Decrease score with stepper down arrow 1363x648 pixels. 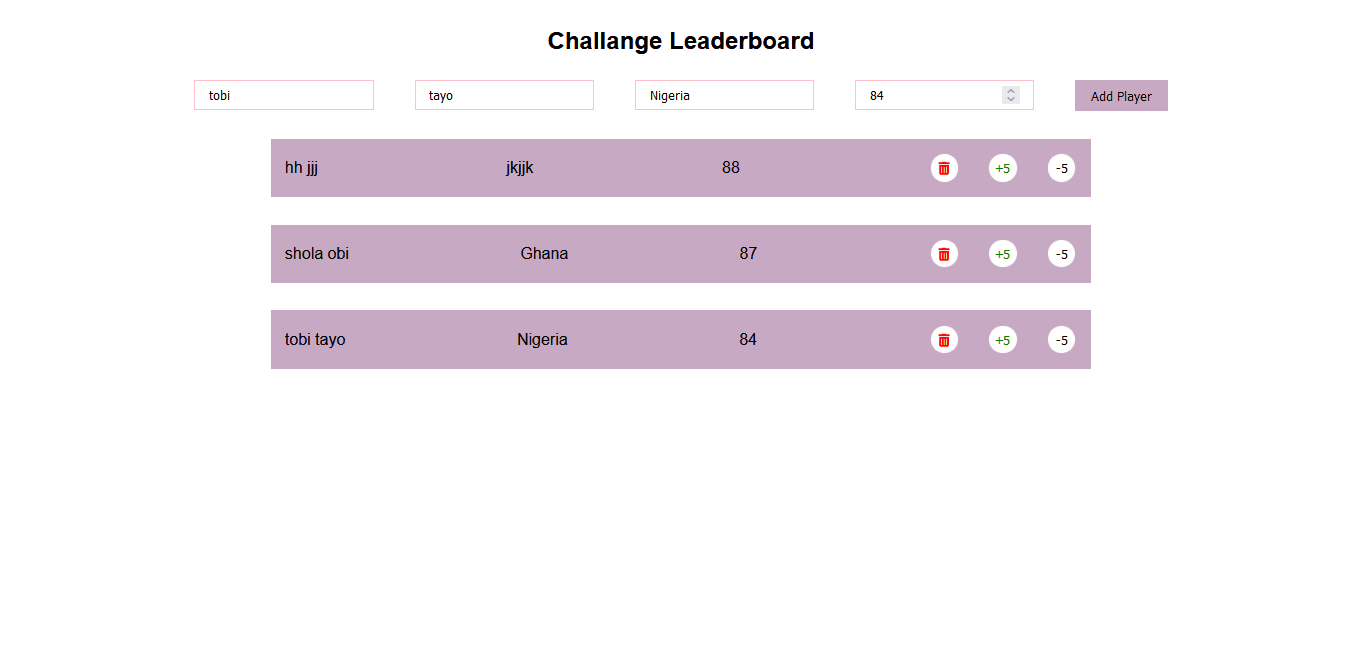[1011, 99]
